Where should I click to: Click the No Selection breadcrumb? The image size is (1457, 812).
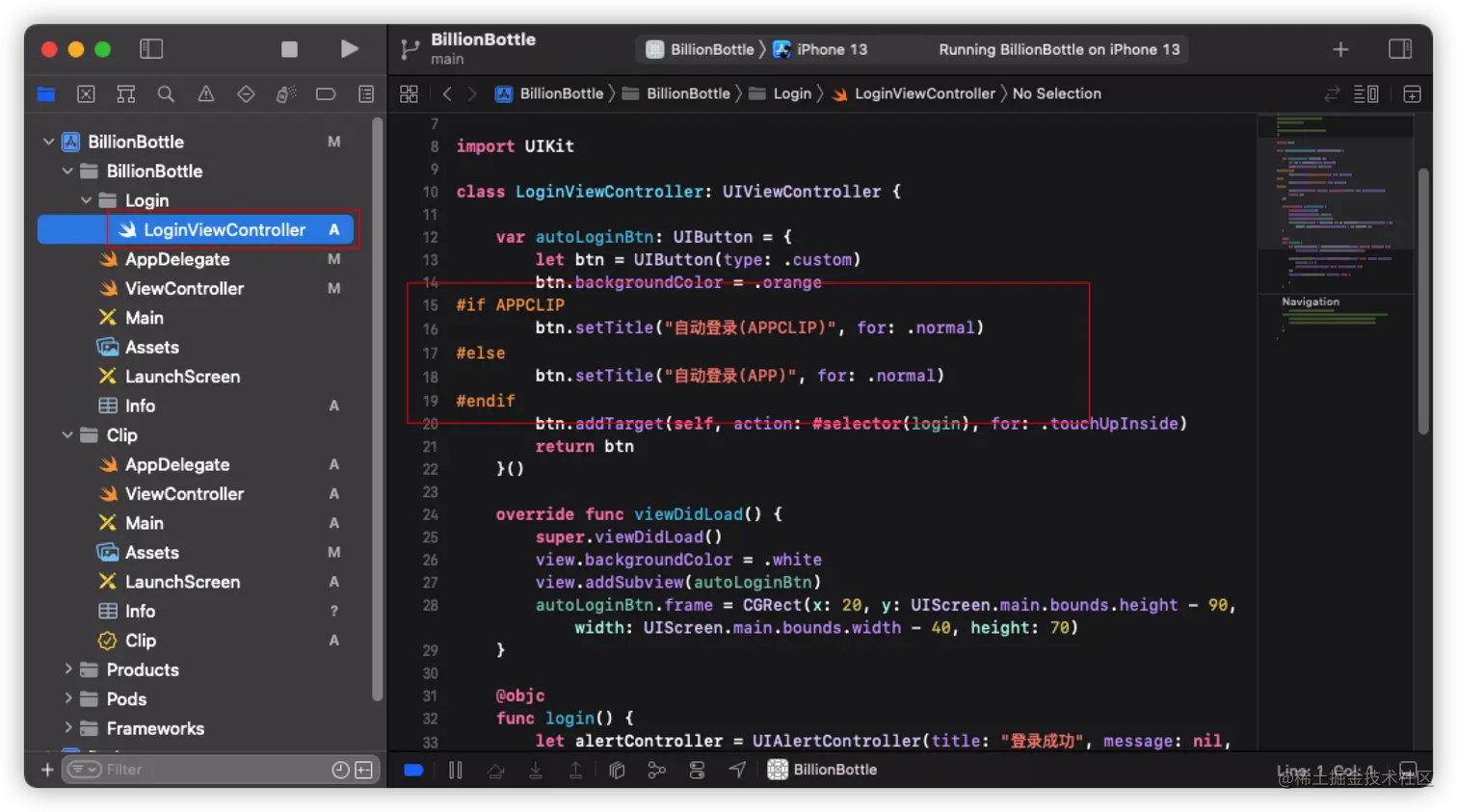click(1056, 93)
